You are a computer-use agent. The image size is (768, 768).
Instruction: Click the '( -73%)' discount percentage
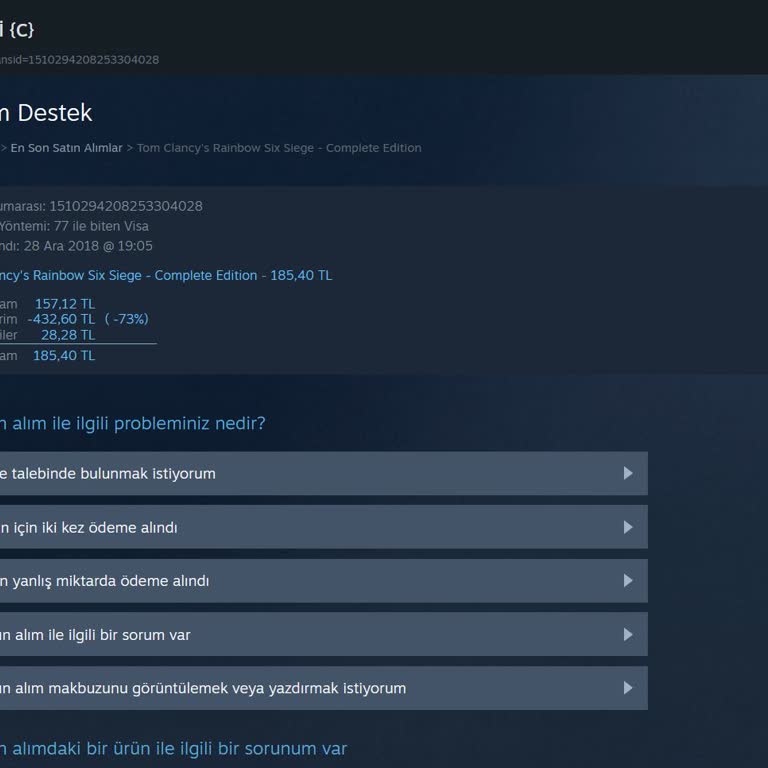pos(126,319)
